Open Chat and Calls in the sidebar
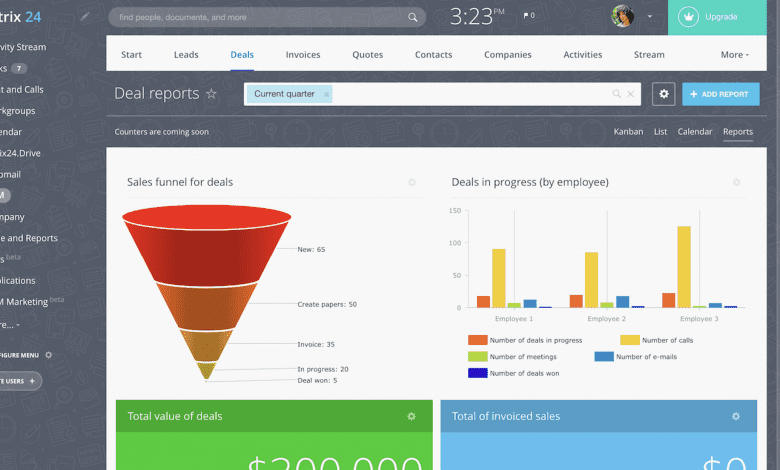Image resolution: width=780 pixels, height=470 pixels. tap(22, 90)
